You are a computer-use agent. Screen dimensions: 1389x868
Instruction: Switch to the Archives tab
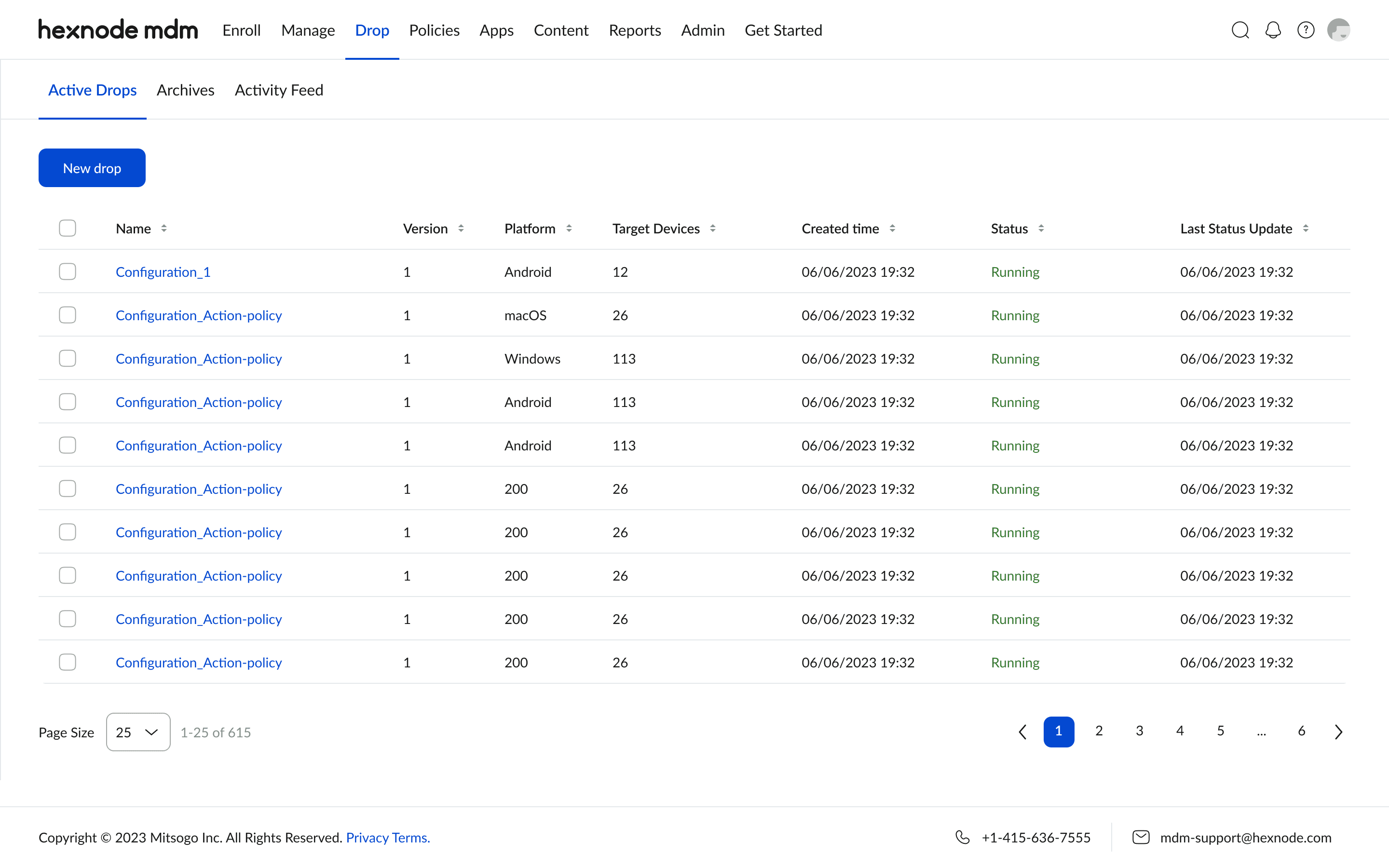185,90
